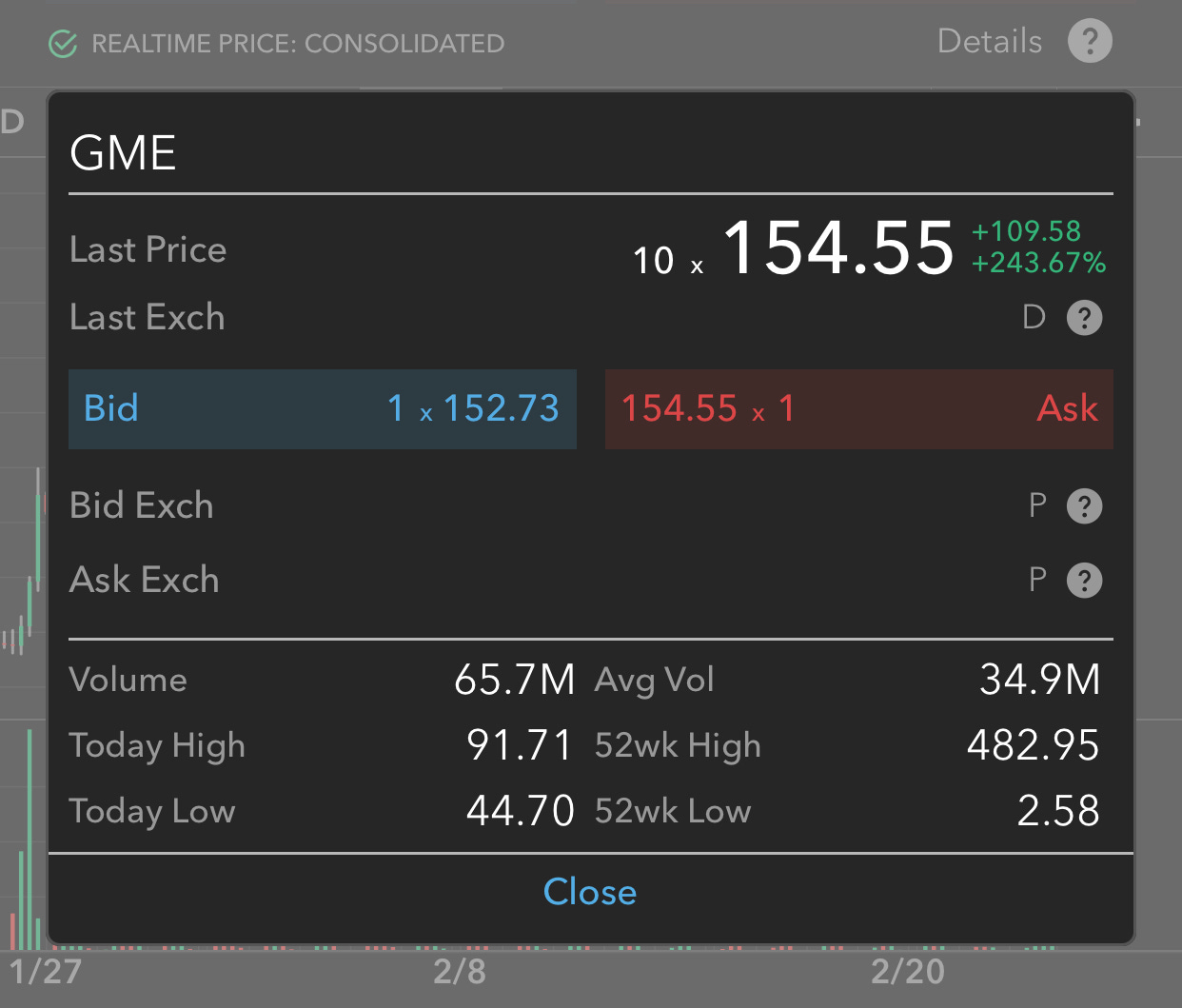Tap the Today Low value 44.70
The width and height of the screenshot is (1182, 1008).
[521, 811]
